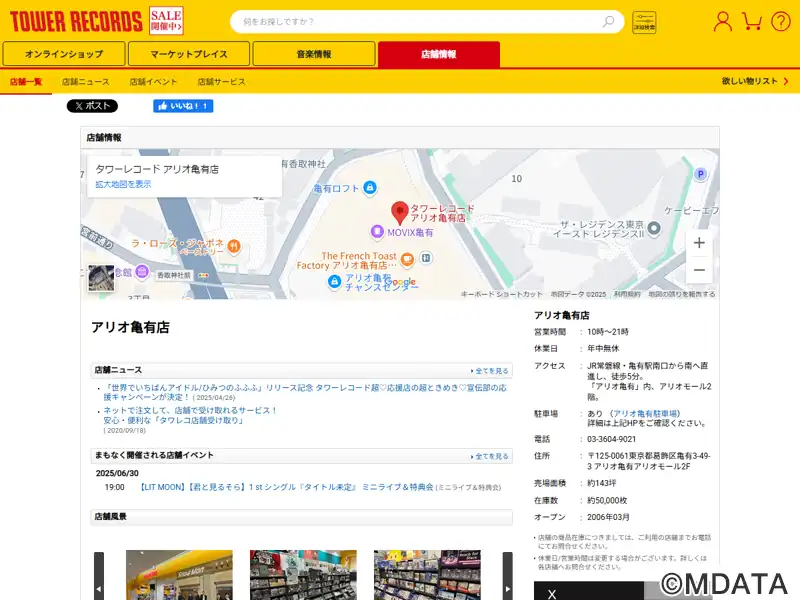Click 利用規約 map footer link
The image size is (800, 600).
[x=627, y=294]
